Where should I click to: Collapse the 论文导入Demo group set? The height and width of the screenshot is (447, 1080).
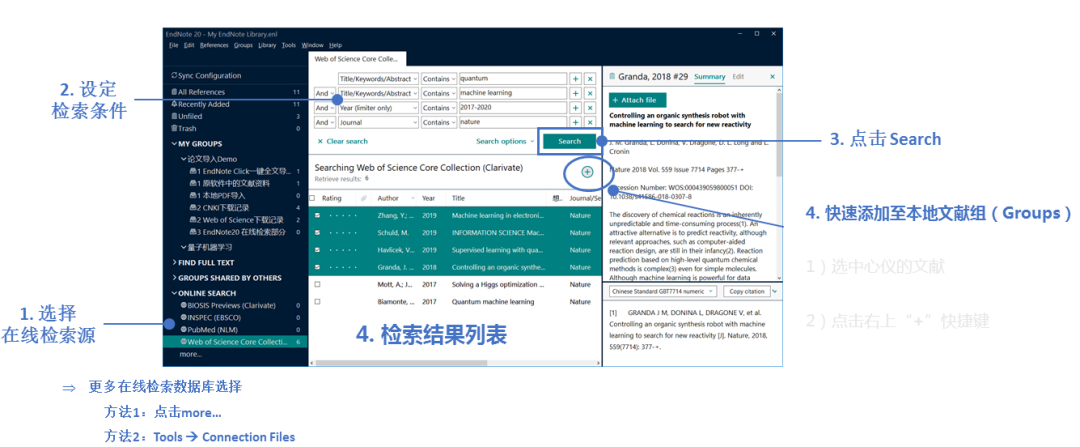tap(183, 159)
